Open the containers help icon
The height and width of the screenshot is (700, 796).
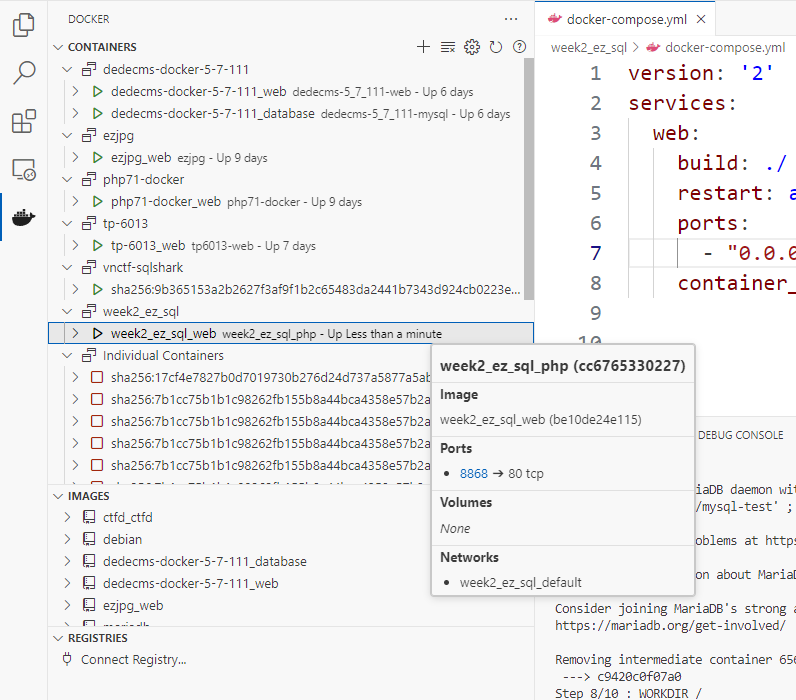click(x=519, y=47)
